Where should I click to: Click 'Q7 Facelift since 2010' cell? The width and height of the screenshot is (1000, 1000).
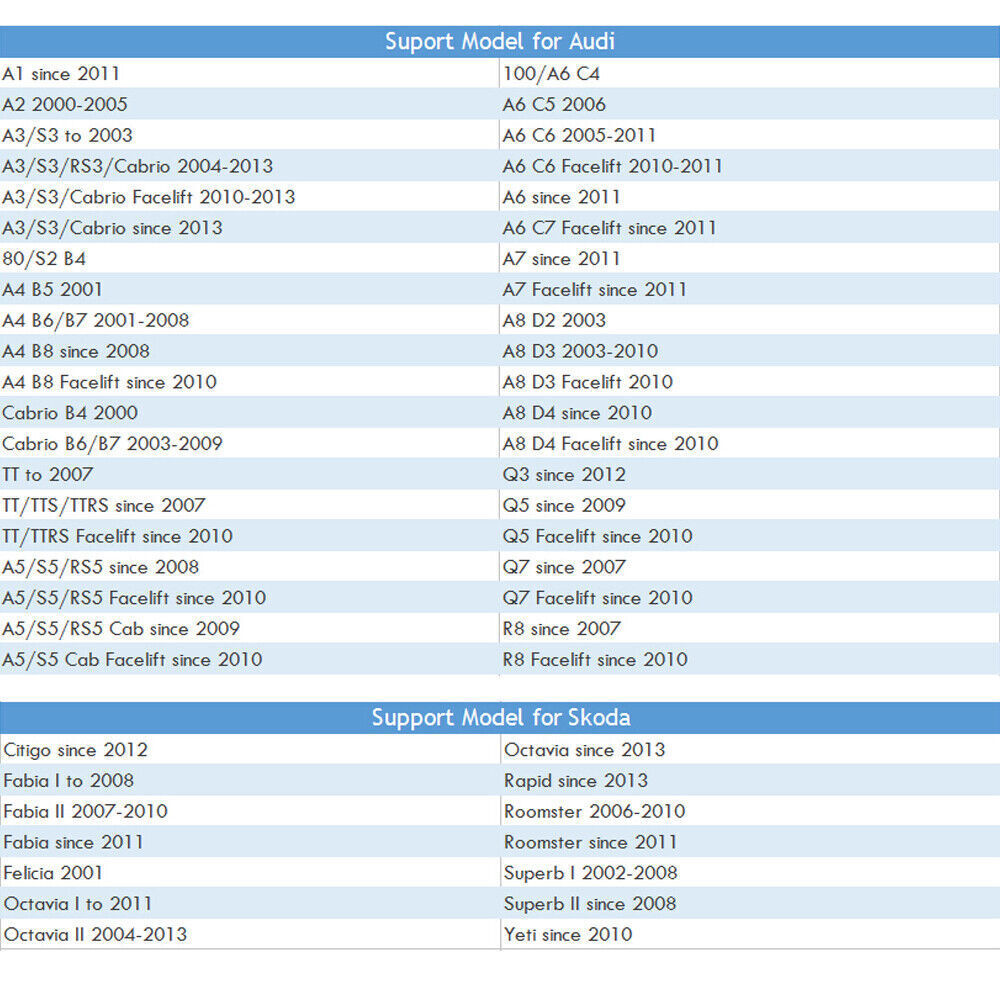749,598
